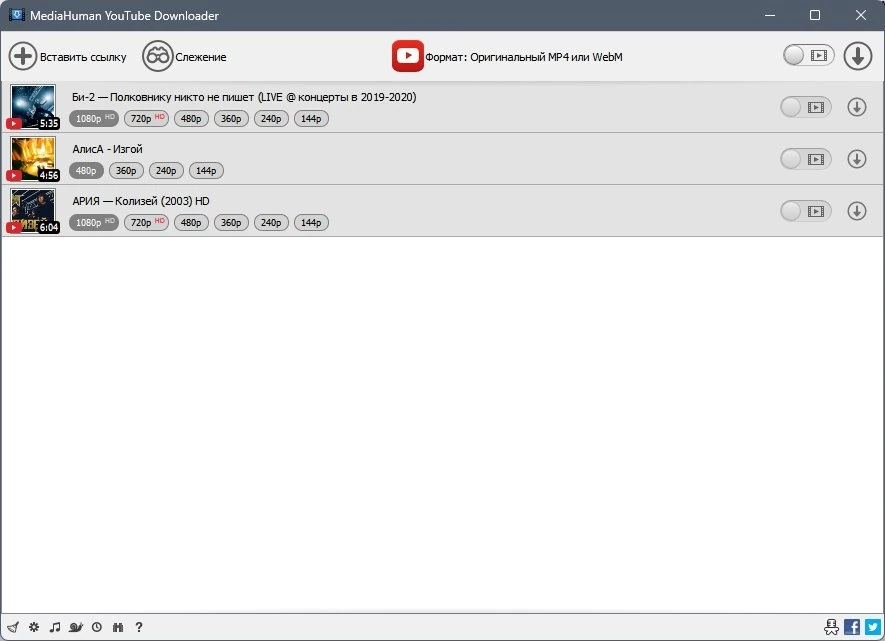Clear the list with the broom icon

[13, 627]
